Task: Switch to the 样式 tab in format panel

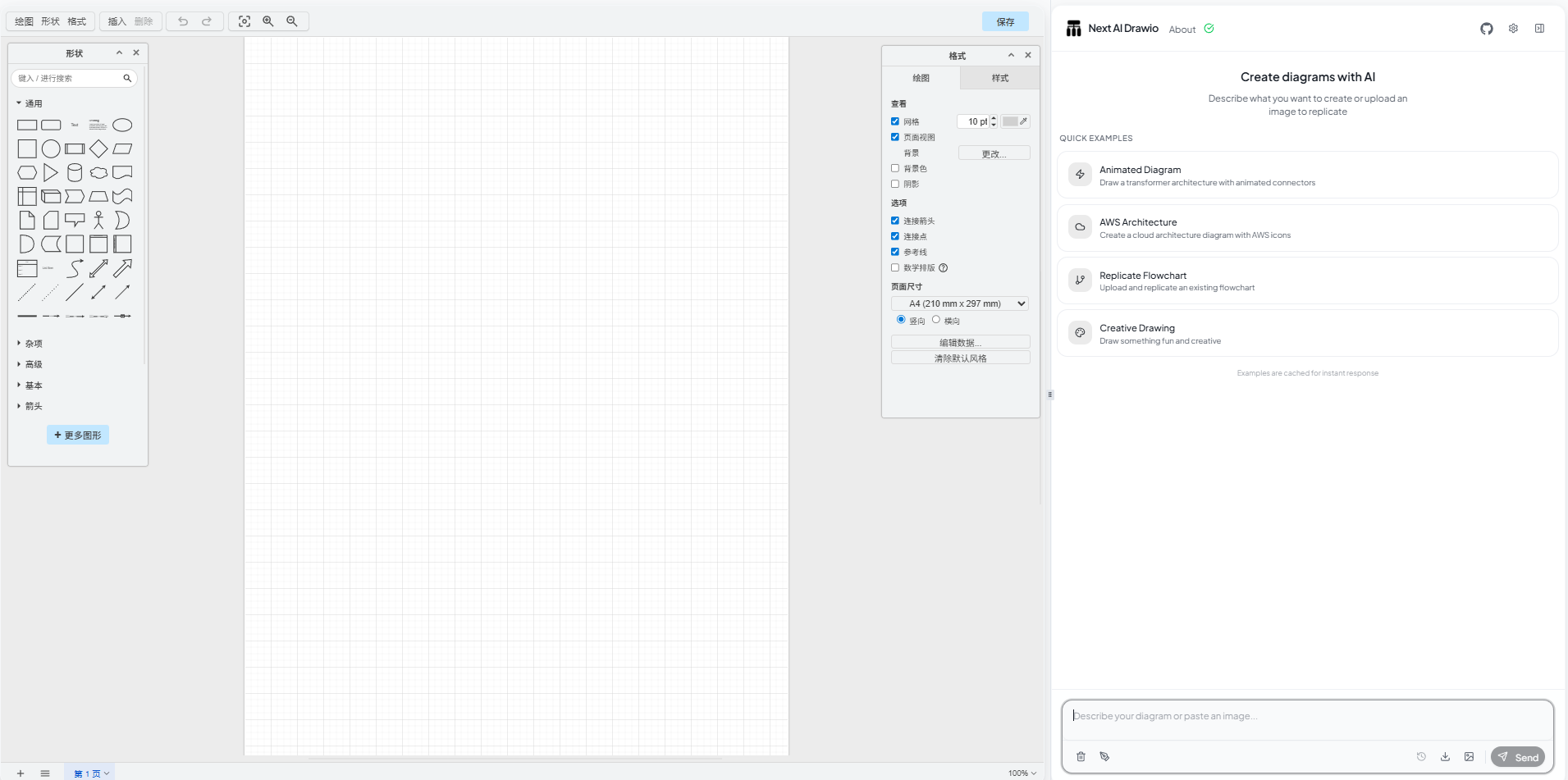Action: (999, 77)
